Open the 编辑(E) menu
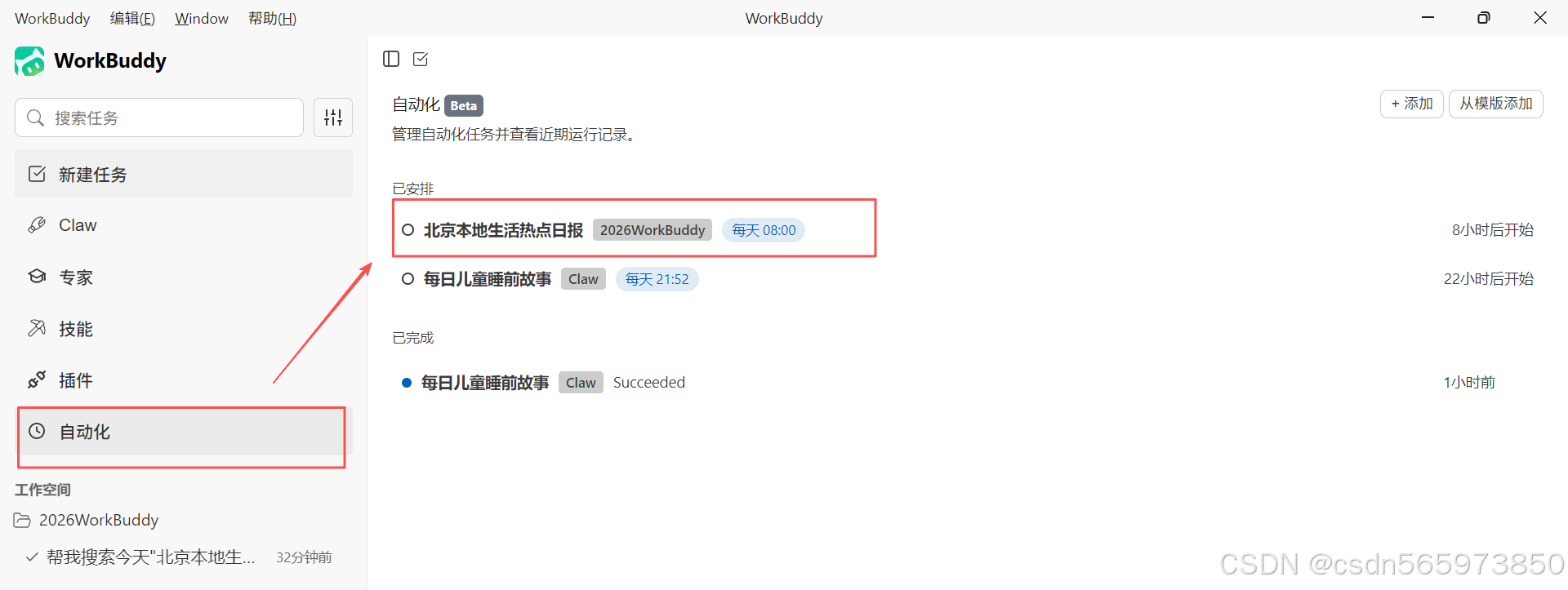This screenshot has height=590, width=1568. coord(132,18)
